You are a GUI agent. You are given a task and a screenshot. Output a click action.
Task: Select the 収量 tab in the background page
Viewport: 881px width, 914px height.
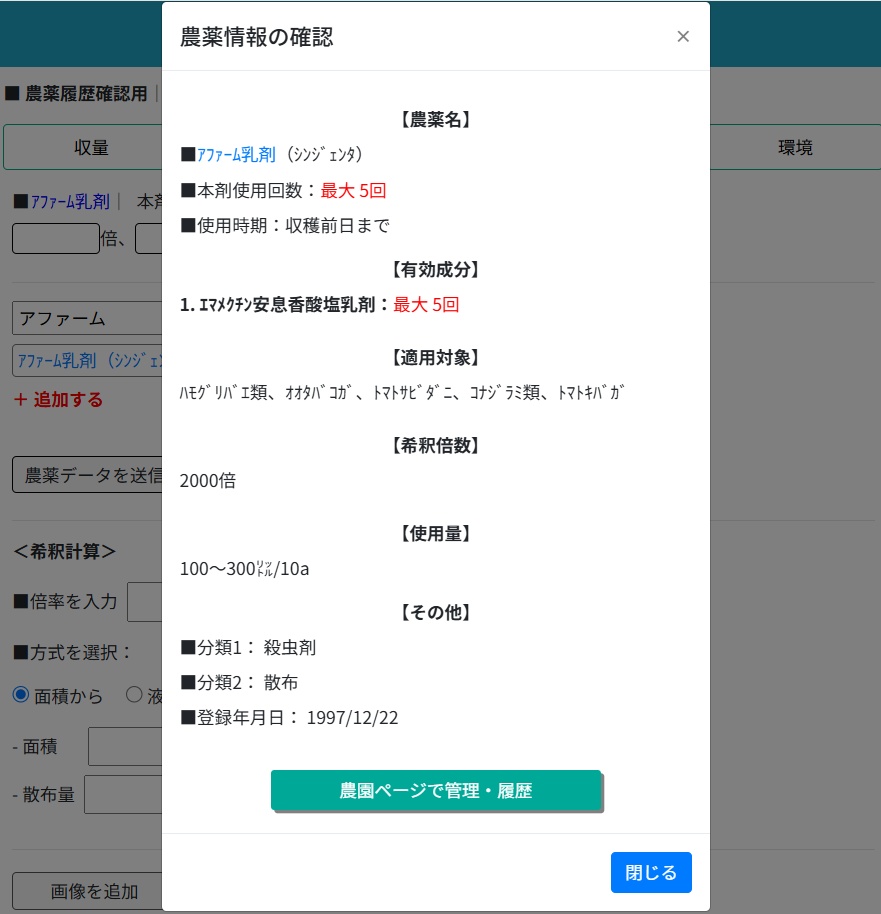(x=83, y=147)
